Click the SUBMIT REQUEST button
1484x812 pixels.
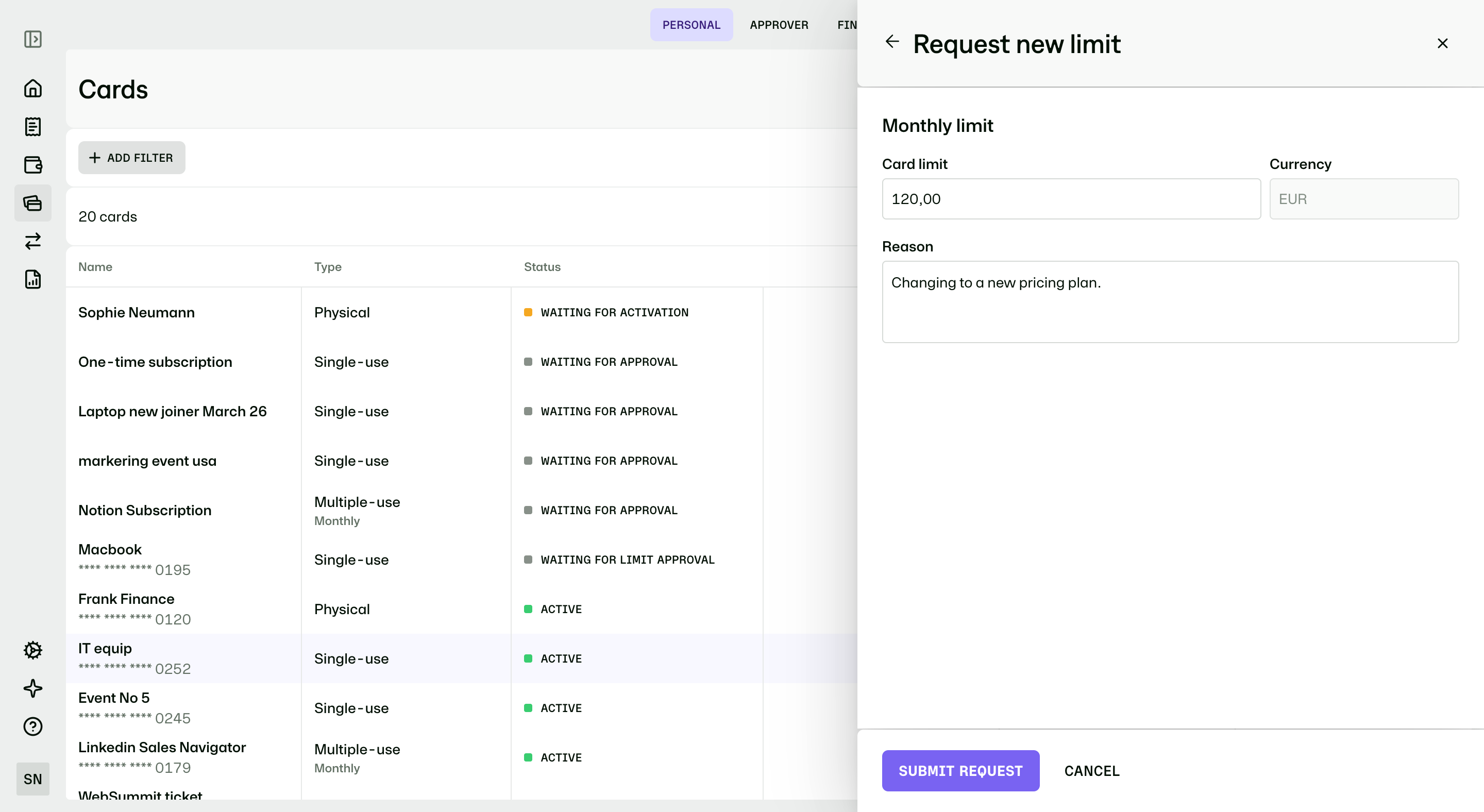click(960, 771)
